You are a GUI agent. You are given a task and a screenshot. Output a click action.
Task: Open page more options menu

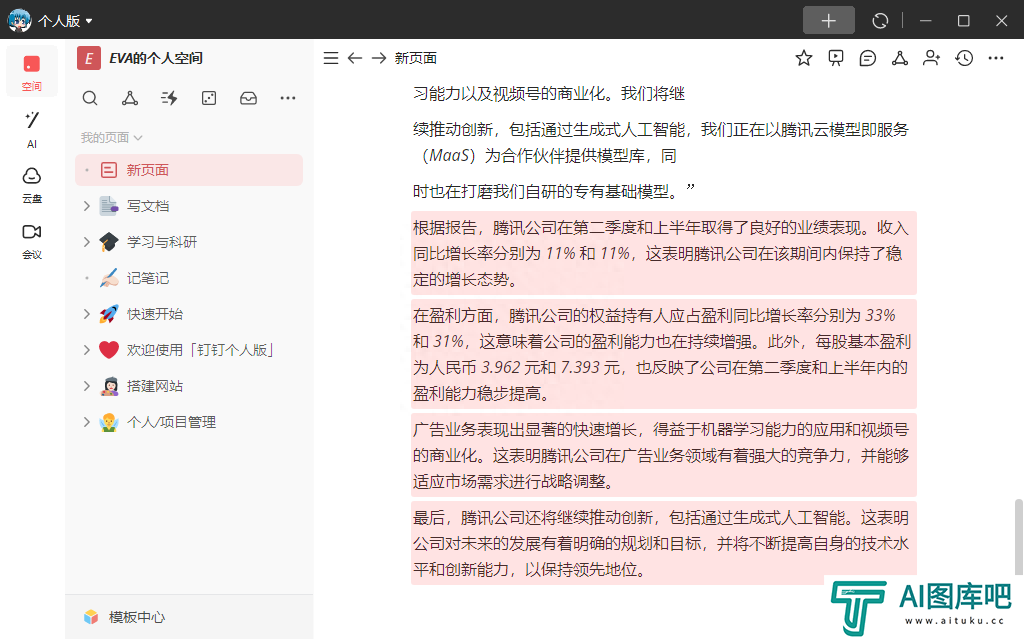(x=996, y=58)
